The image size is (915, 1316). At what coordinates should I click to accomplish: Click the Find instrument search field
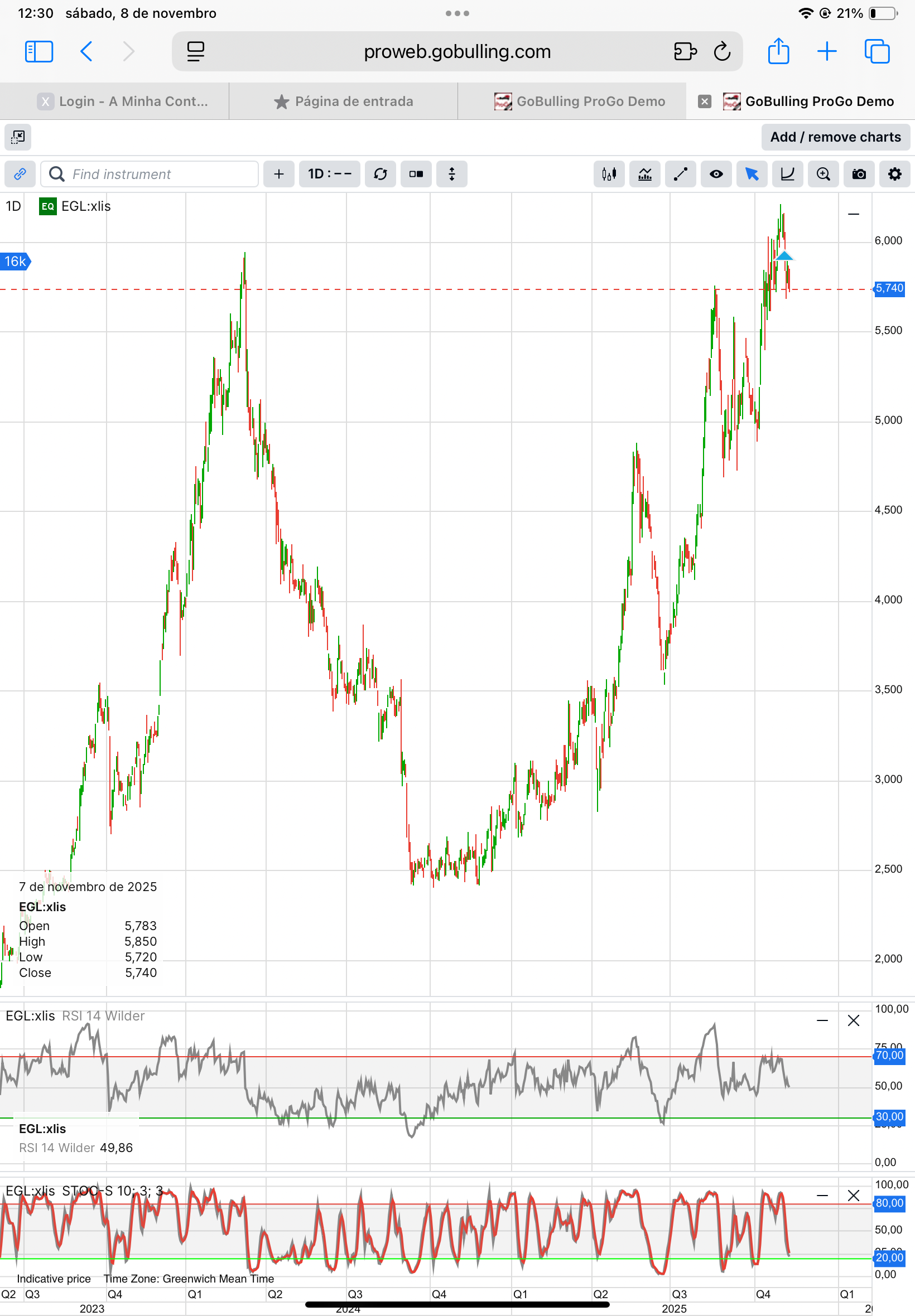(x=150, y=174)
